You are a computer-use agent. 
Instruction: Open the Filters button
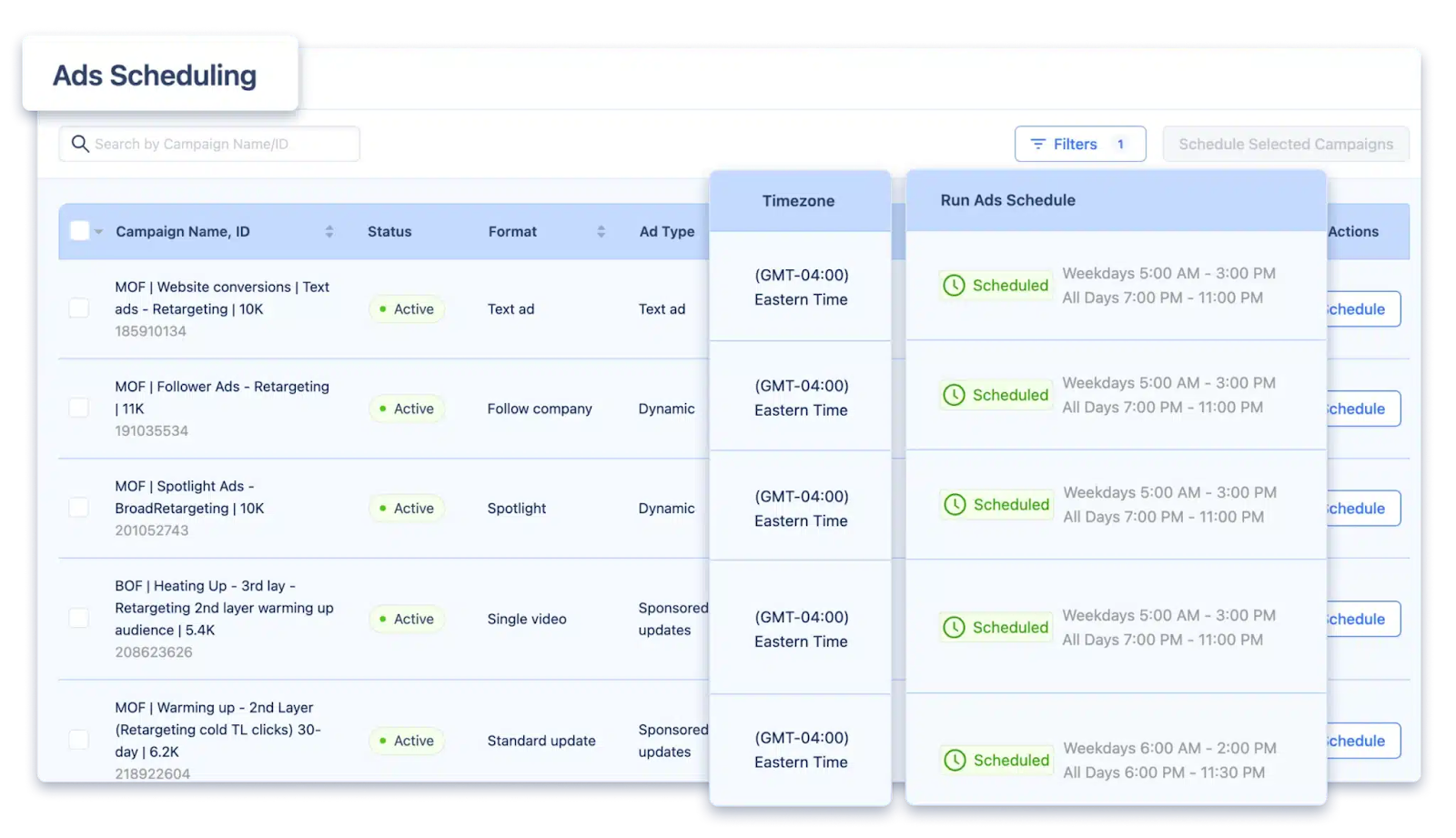click(x=1079, y=144)
